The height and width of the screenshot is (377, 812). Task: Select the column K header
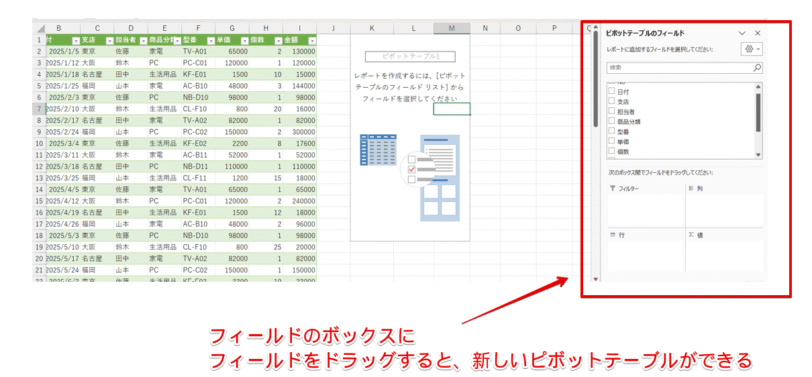372,28
